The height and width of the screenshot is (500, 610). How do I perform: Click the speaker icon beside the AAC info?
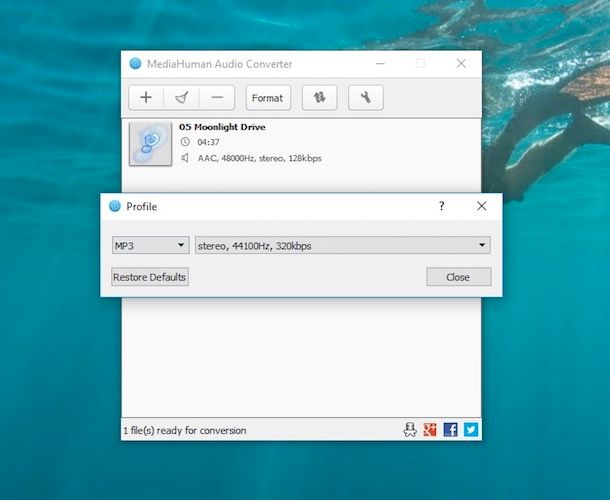point(185,158)
